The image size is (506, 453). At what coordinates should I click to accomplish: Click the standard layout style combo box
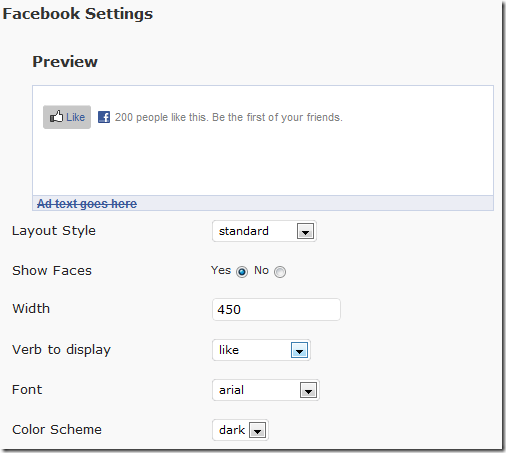[264, 231]
